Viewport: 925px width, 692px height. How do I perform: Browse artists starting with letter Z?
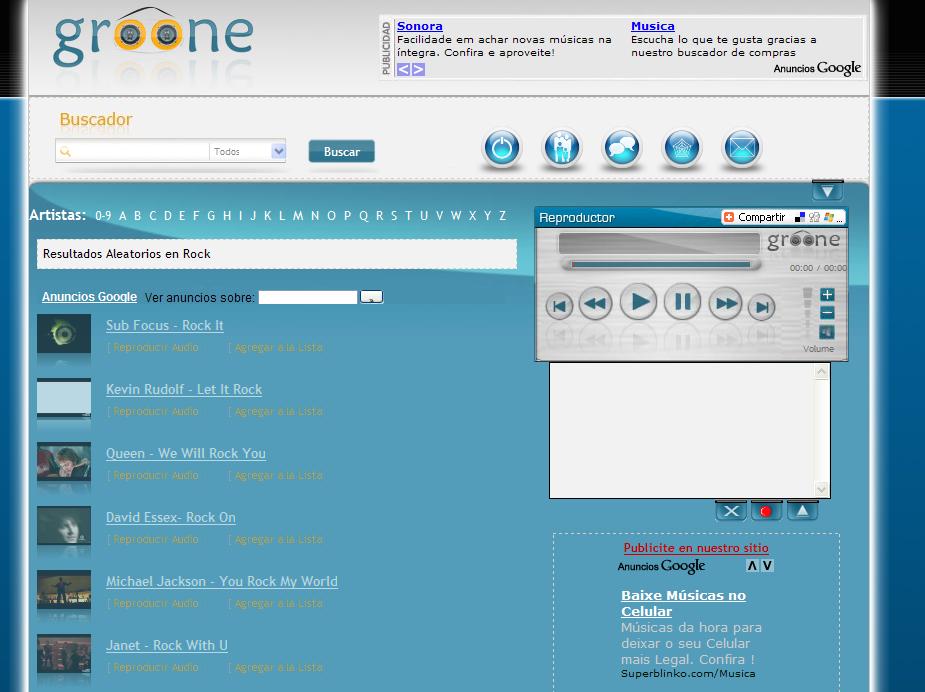click(503, 216)
